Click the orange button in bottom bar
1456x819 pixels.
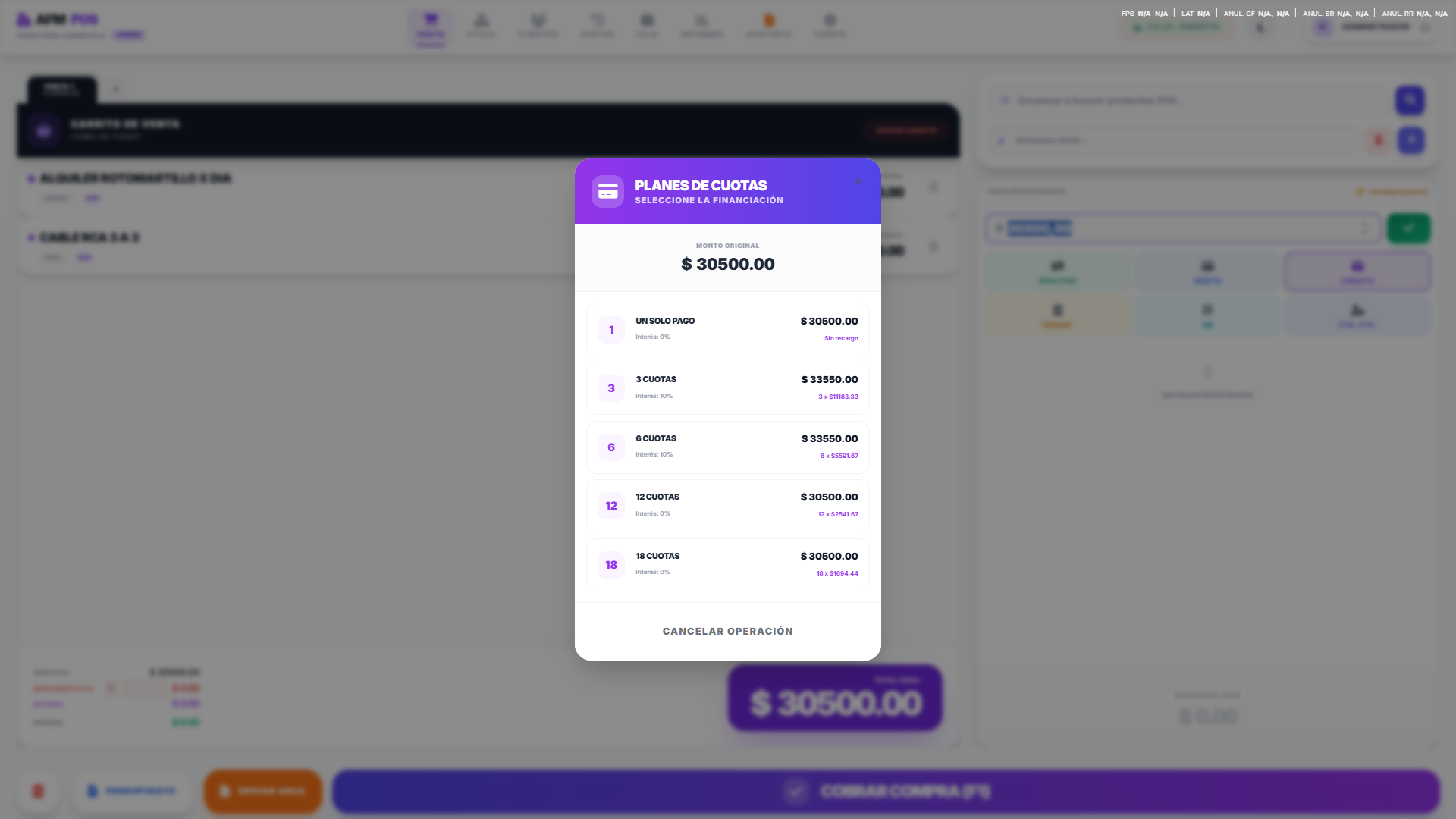click(x=263, y=791)
